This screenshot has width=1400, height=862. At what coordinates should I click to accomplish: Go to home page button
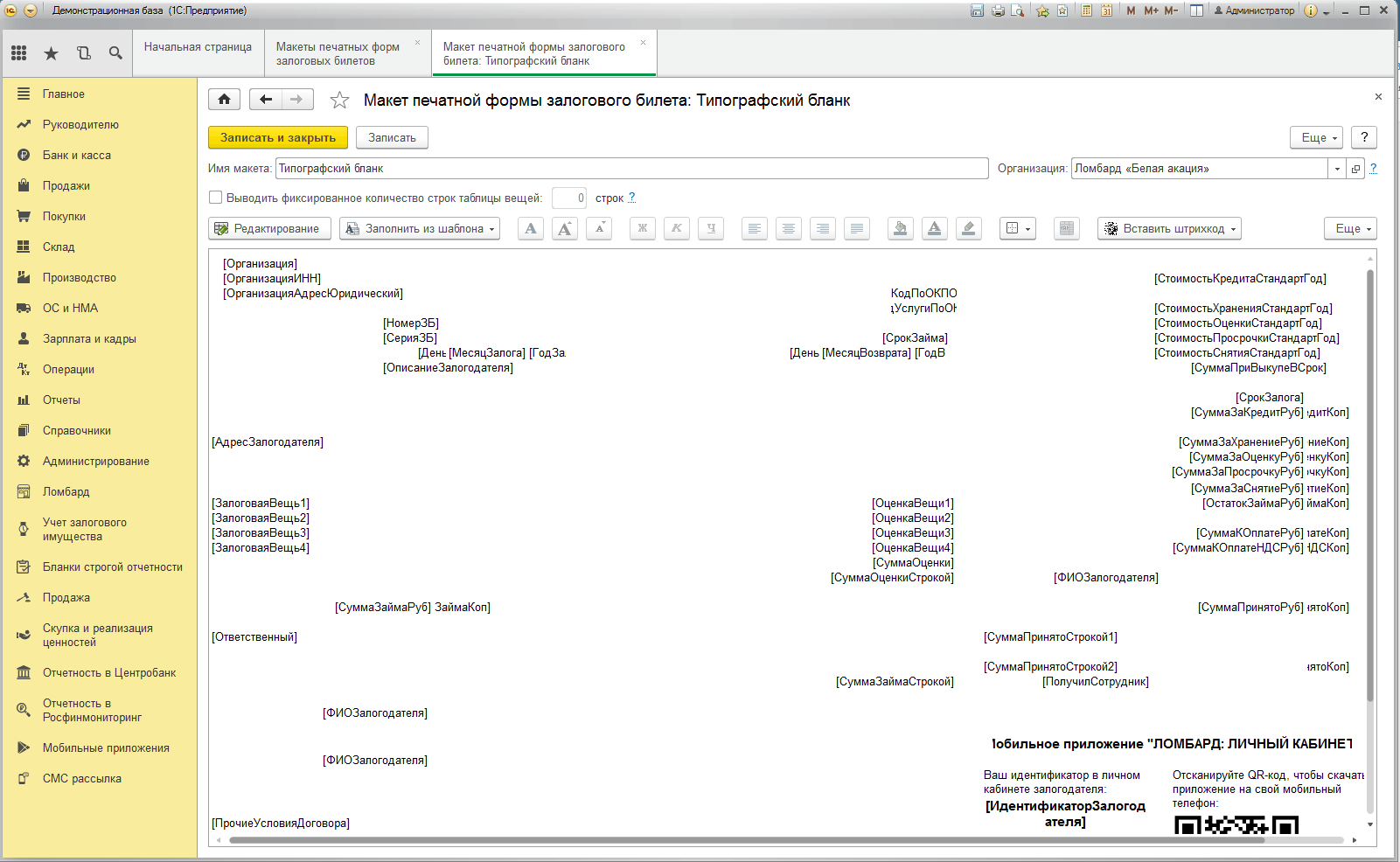(225, 100)
